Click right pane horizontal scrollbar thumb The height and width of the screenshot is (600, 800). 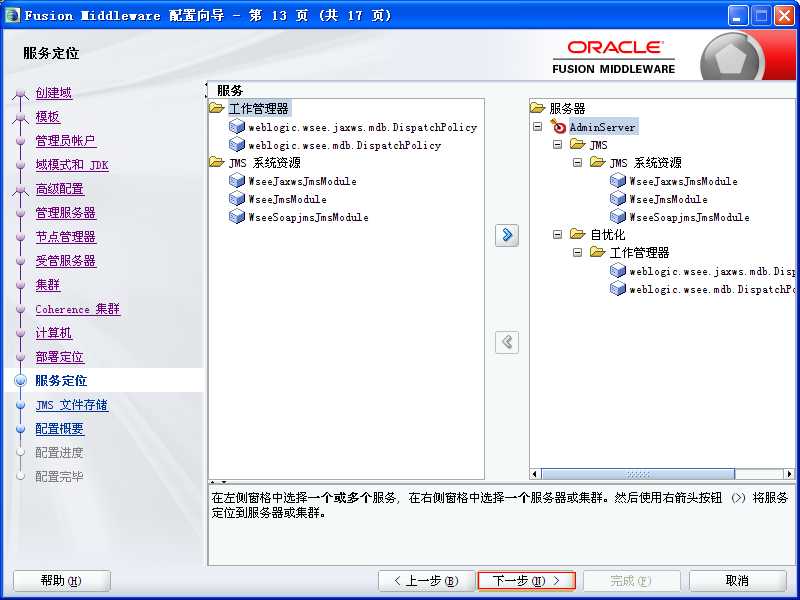click(638, 474)
